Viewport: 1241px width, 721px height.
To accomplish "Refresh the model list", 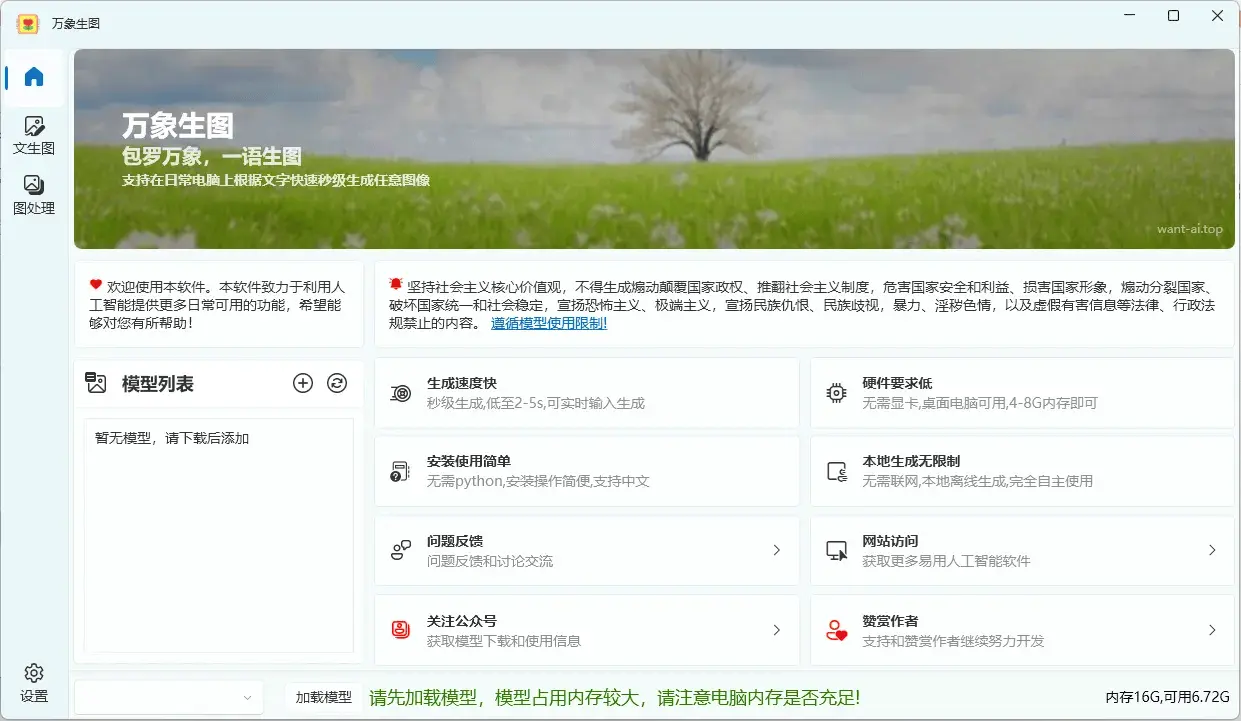I will point(337,383).
